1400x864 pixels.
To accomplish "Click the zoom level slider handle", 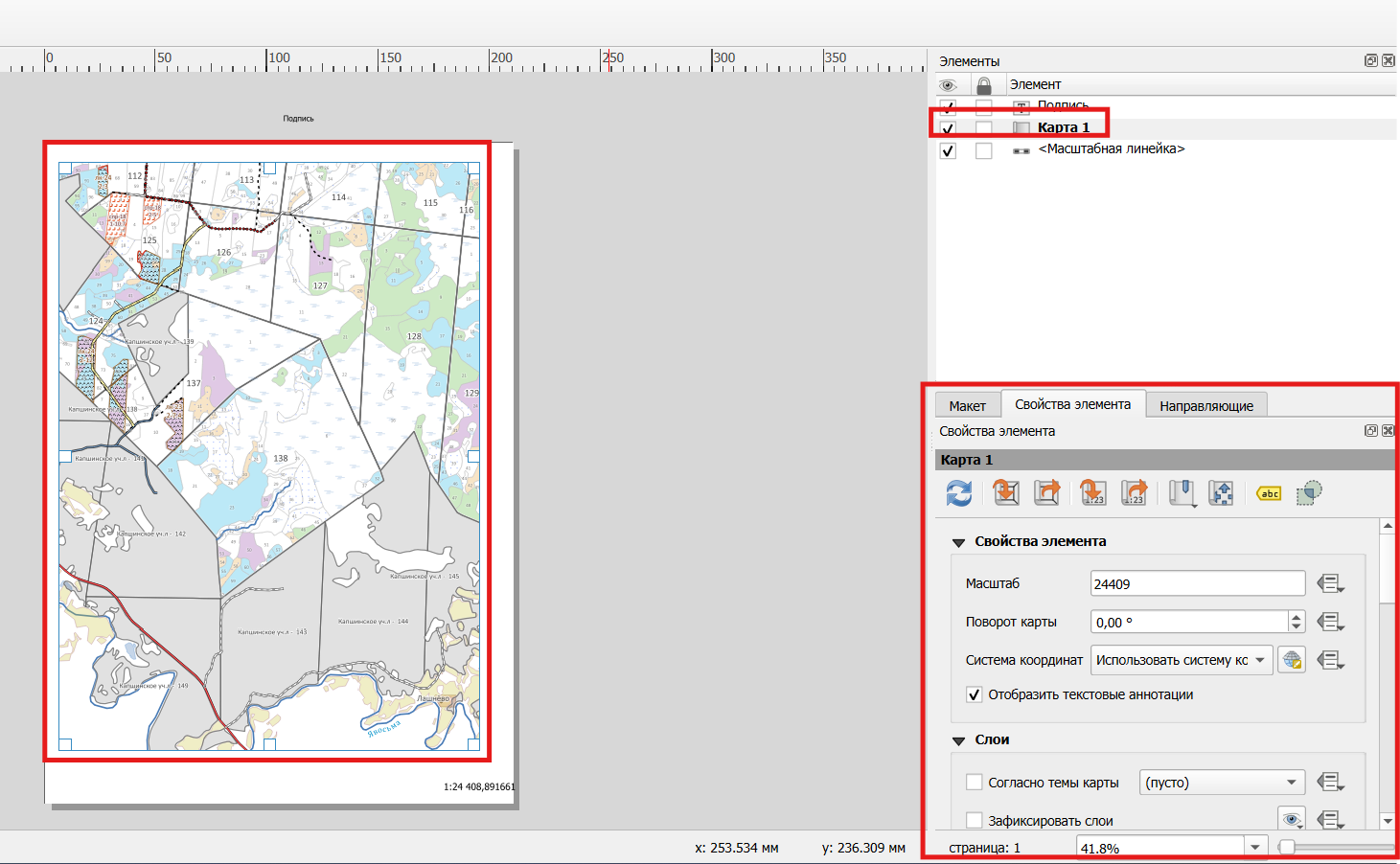I will pos(1287,847).
